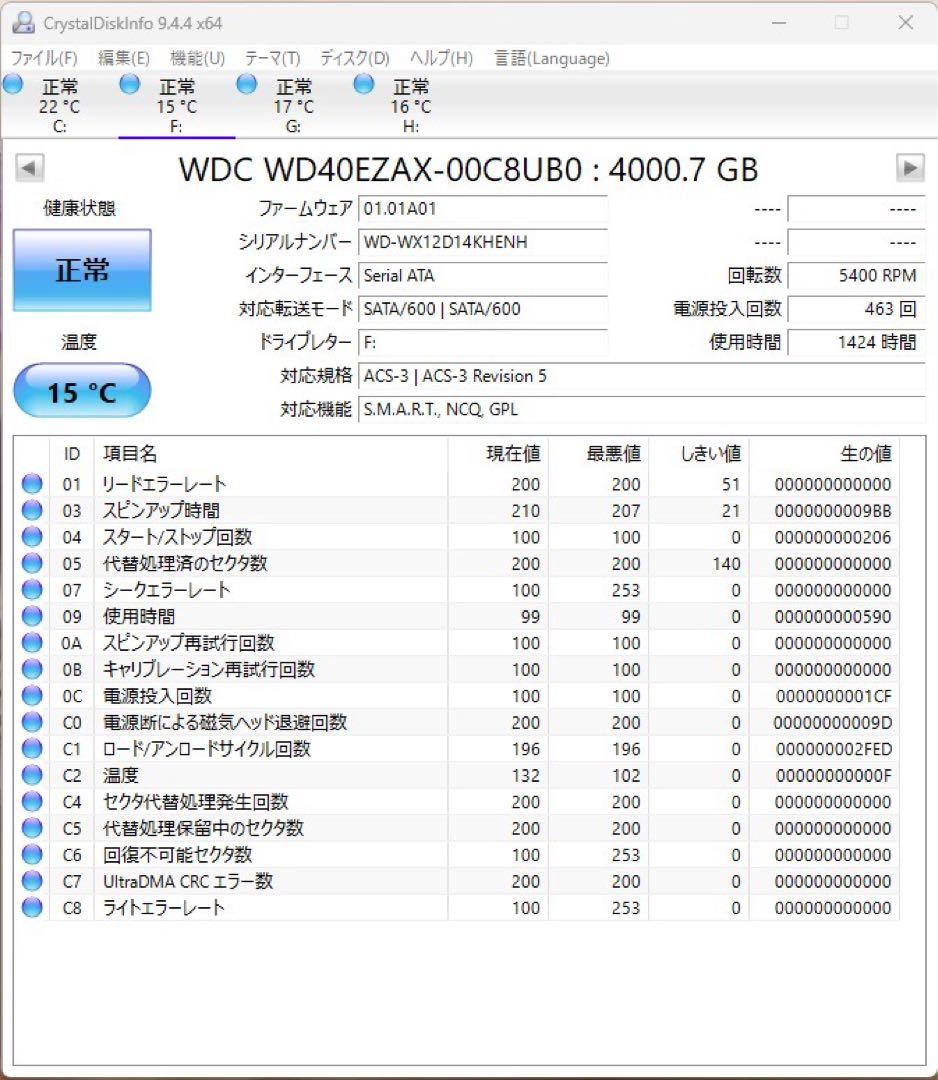Click the 正常 health status button
This screenshot has height=1080, width=938.
click(x=80, y=270)
